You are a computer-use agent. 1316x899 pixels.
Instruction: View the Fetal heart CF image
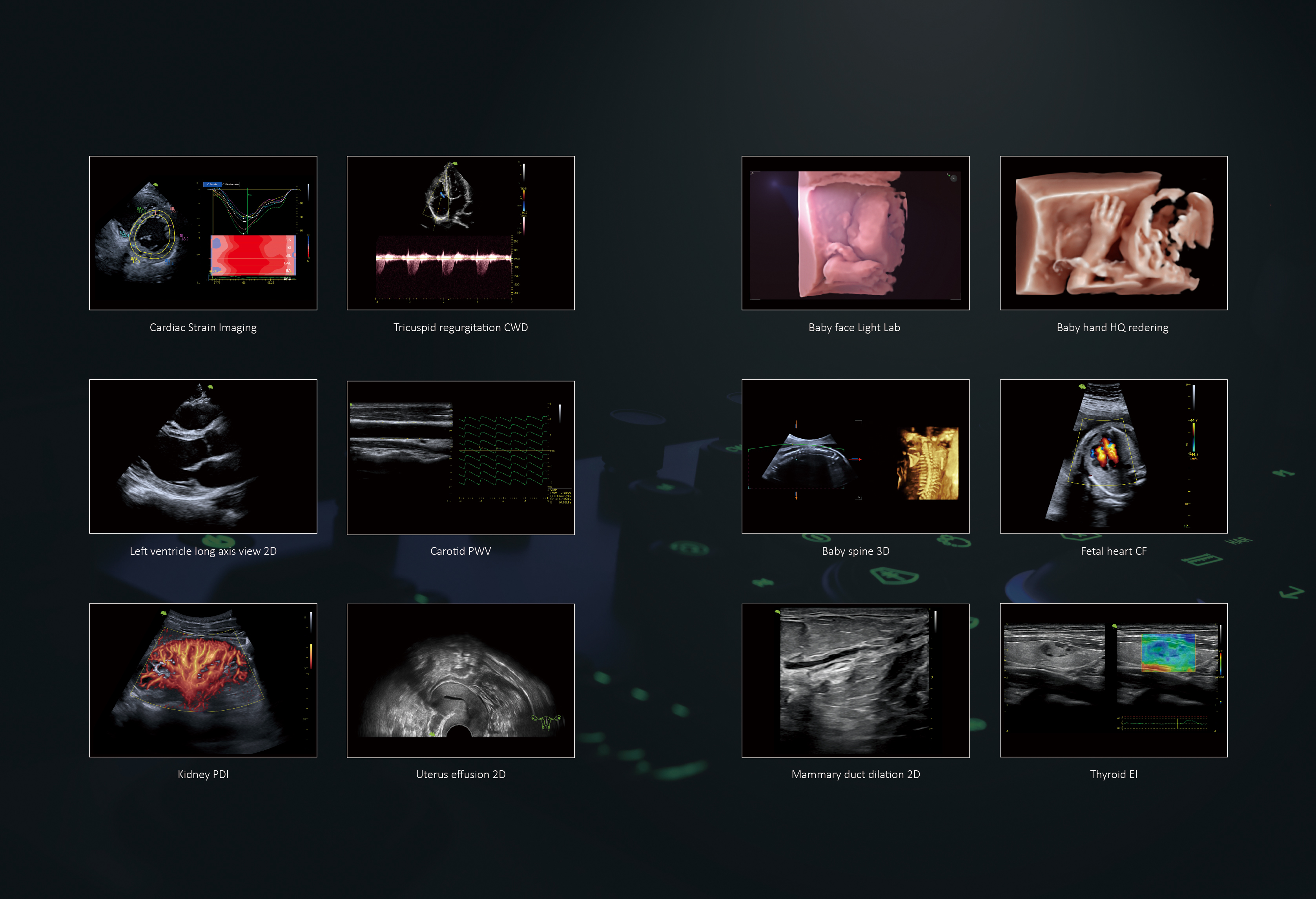(1114, 456)
